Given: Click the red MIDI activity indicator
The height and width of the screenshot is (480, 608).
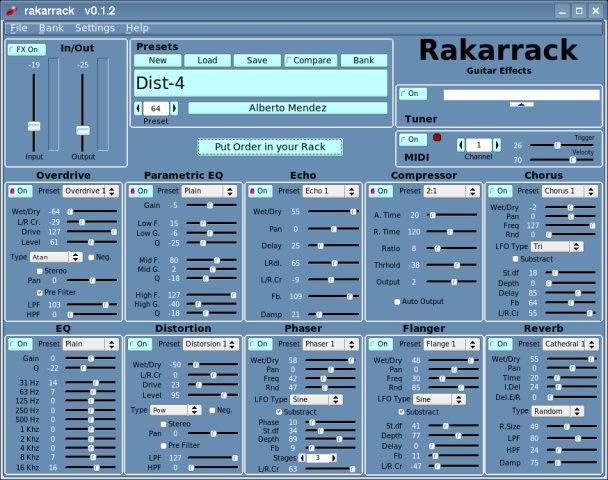Looking at the screenshot, I should click(437, 138).
